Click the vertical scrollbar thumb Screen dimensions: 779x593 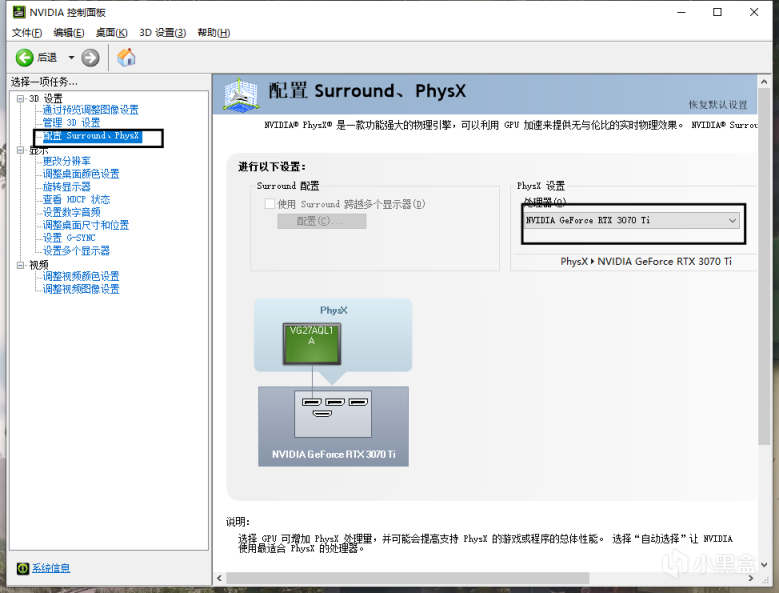tap(764, 267)
